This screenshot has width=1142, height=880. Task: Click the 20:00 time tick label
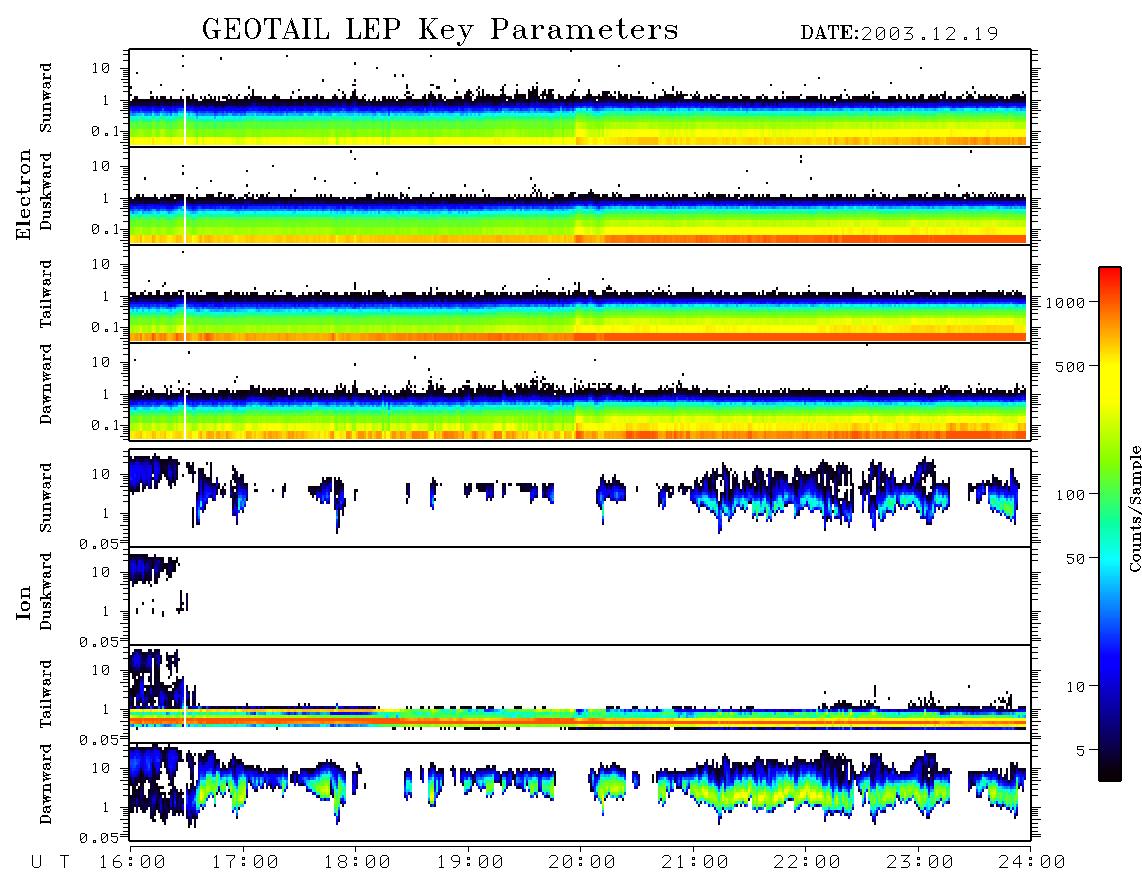[582, 863]
